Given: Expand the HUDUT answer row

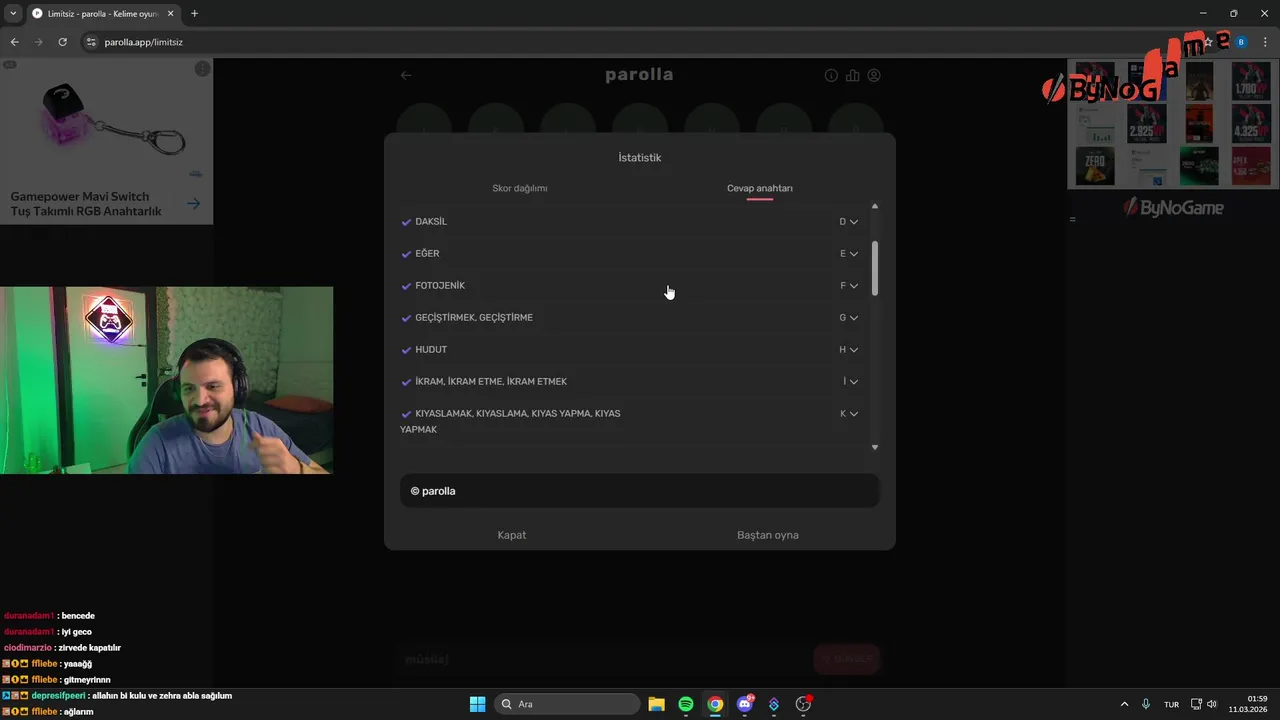Looking at the screenshot, I should [853, 350].
